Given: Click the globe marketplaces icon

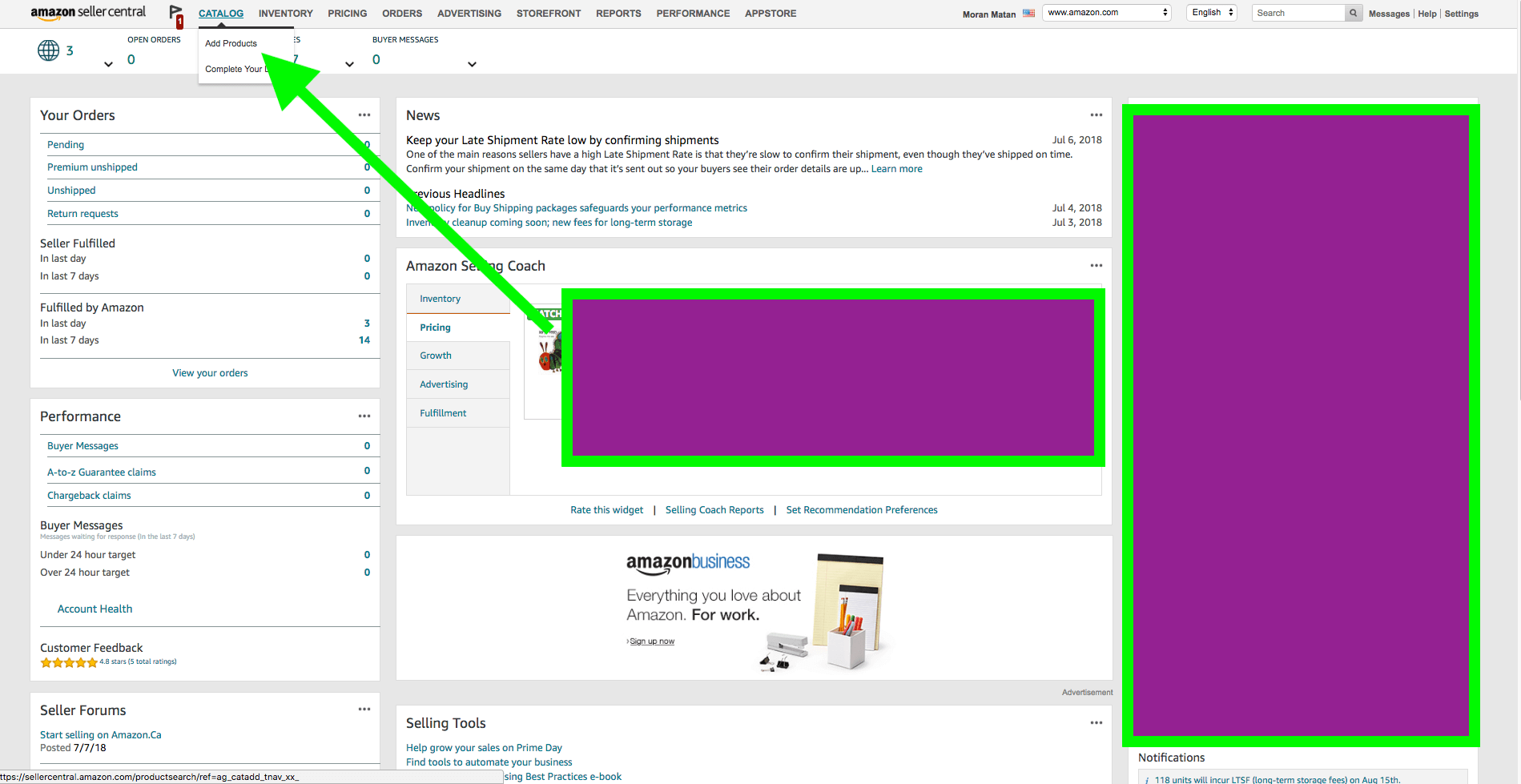Looking at the screenshot, I should (x=49, y=50).
